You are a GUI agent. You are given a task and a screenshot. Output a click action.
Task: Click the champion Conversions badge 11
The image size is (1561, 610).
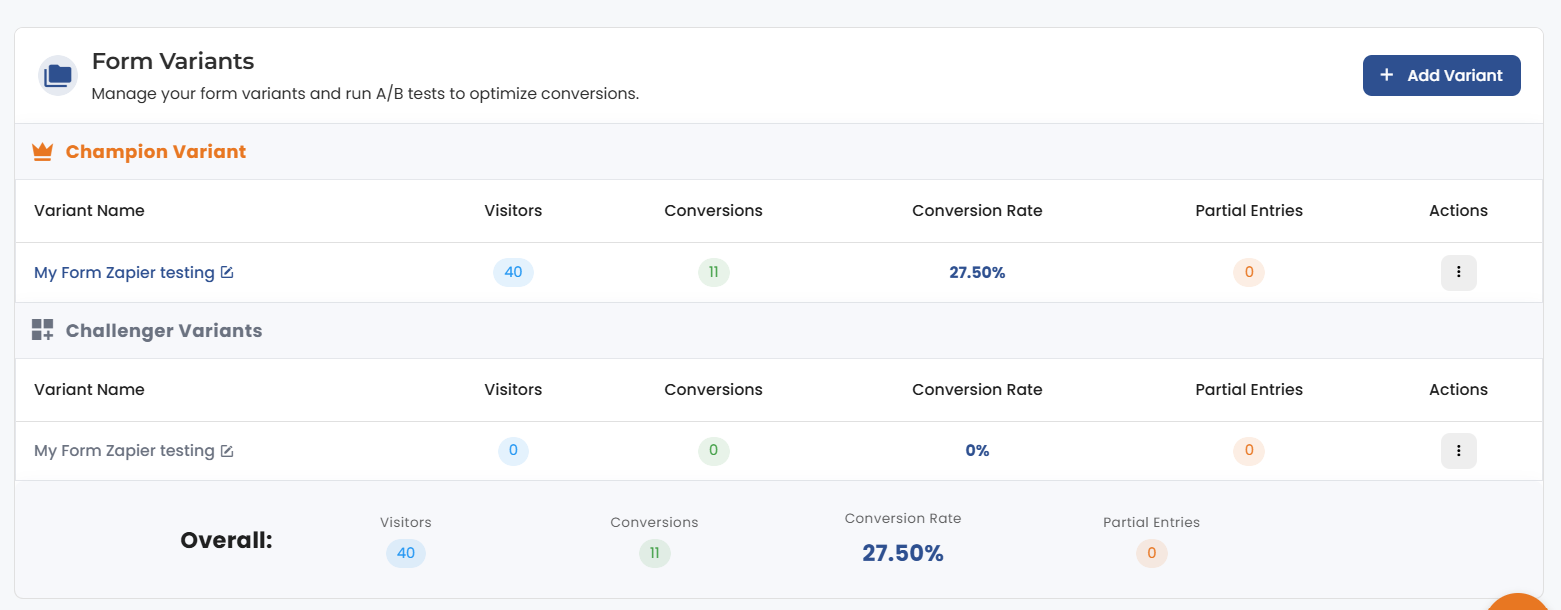point(713,272)
